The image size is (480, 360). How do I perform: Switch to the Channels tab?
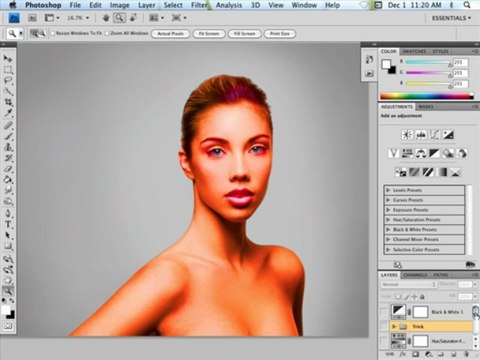(415, 275)
